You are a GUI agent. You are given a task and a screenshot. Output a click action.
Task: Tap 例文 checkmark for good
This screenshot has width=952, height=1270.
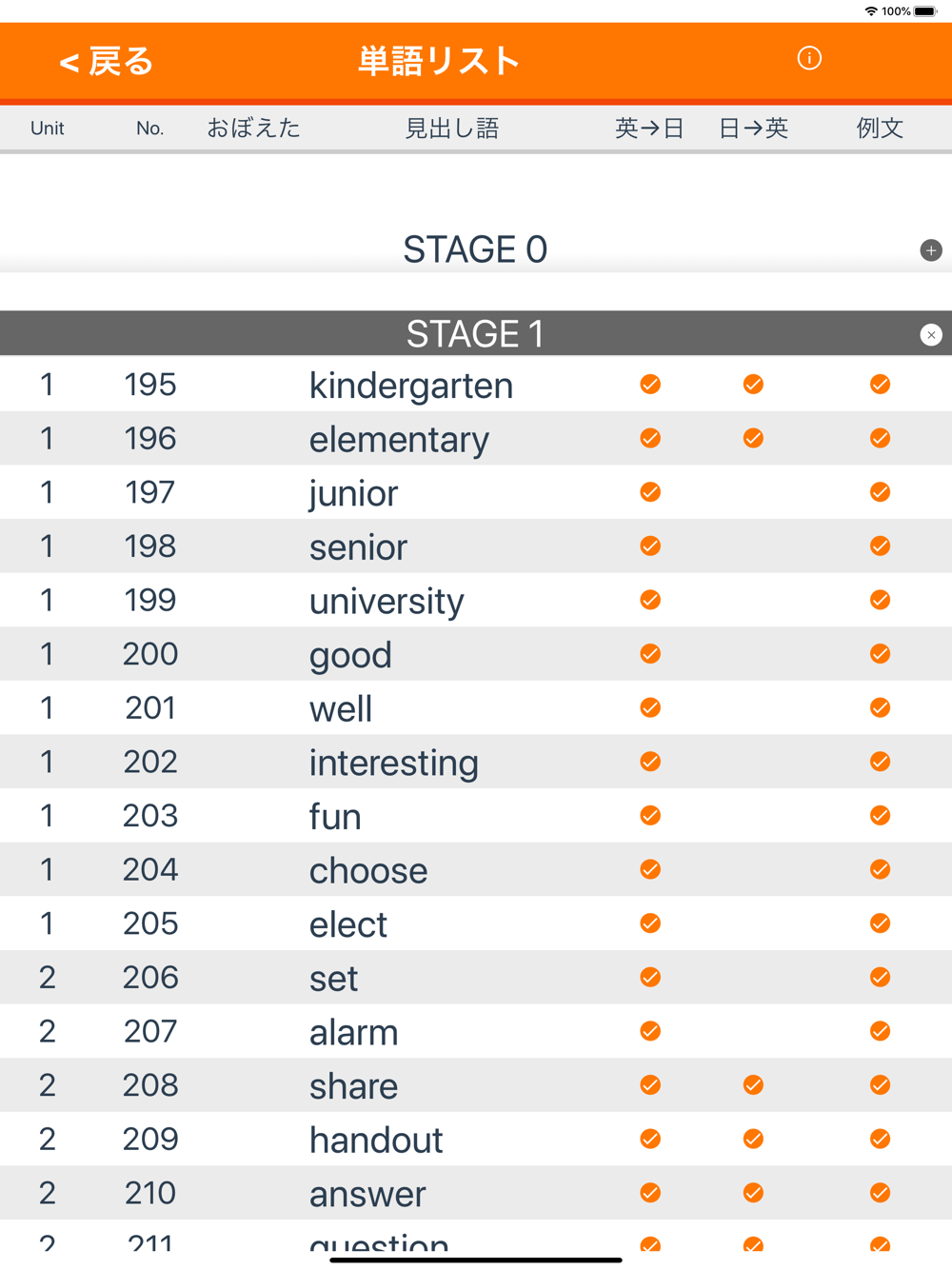[881, 654]
